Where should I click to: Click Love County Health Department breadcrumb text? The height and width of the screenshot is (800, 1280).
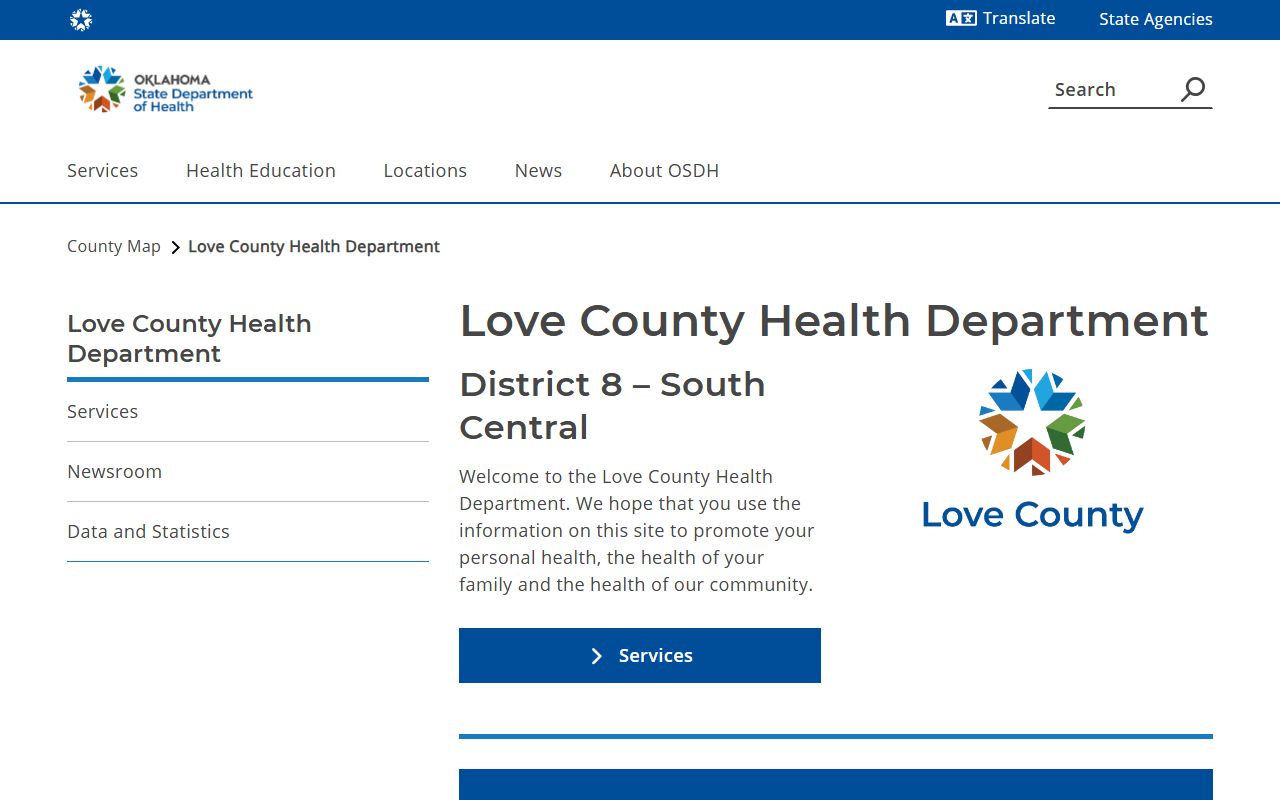[x=314, y=246]
